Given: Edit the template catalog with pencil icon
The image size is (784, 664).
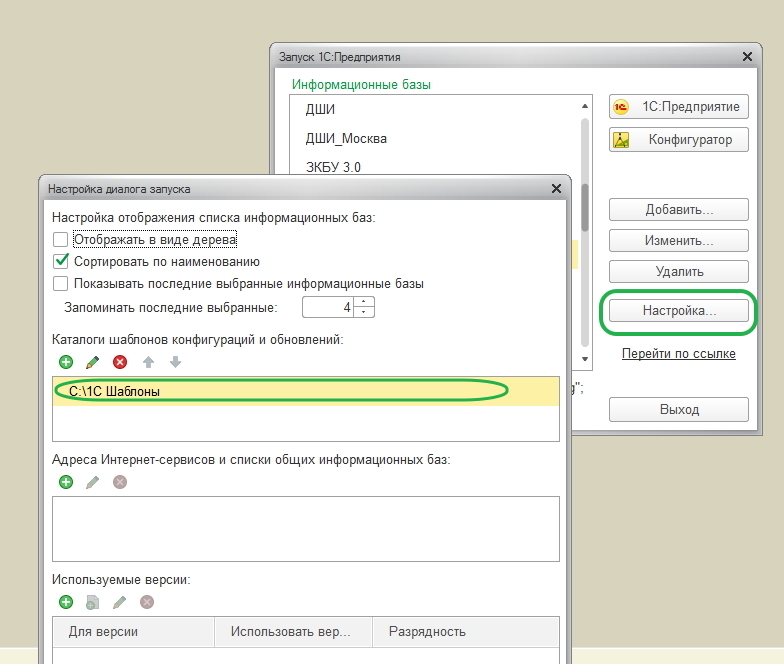Looking at the screenshot, I should click(92, 362).
